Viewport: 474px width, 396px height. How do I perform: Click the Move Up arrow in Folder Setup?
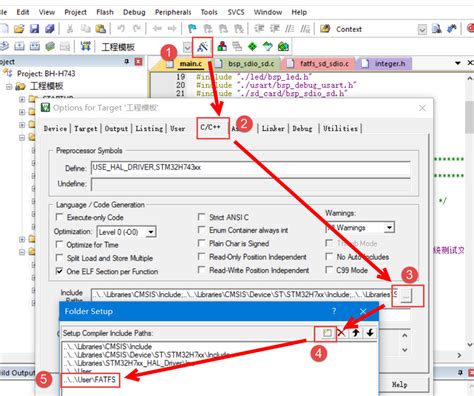pyautogui.click(x=356, y=333)
